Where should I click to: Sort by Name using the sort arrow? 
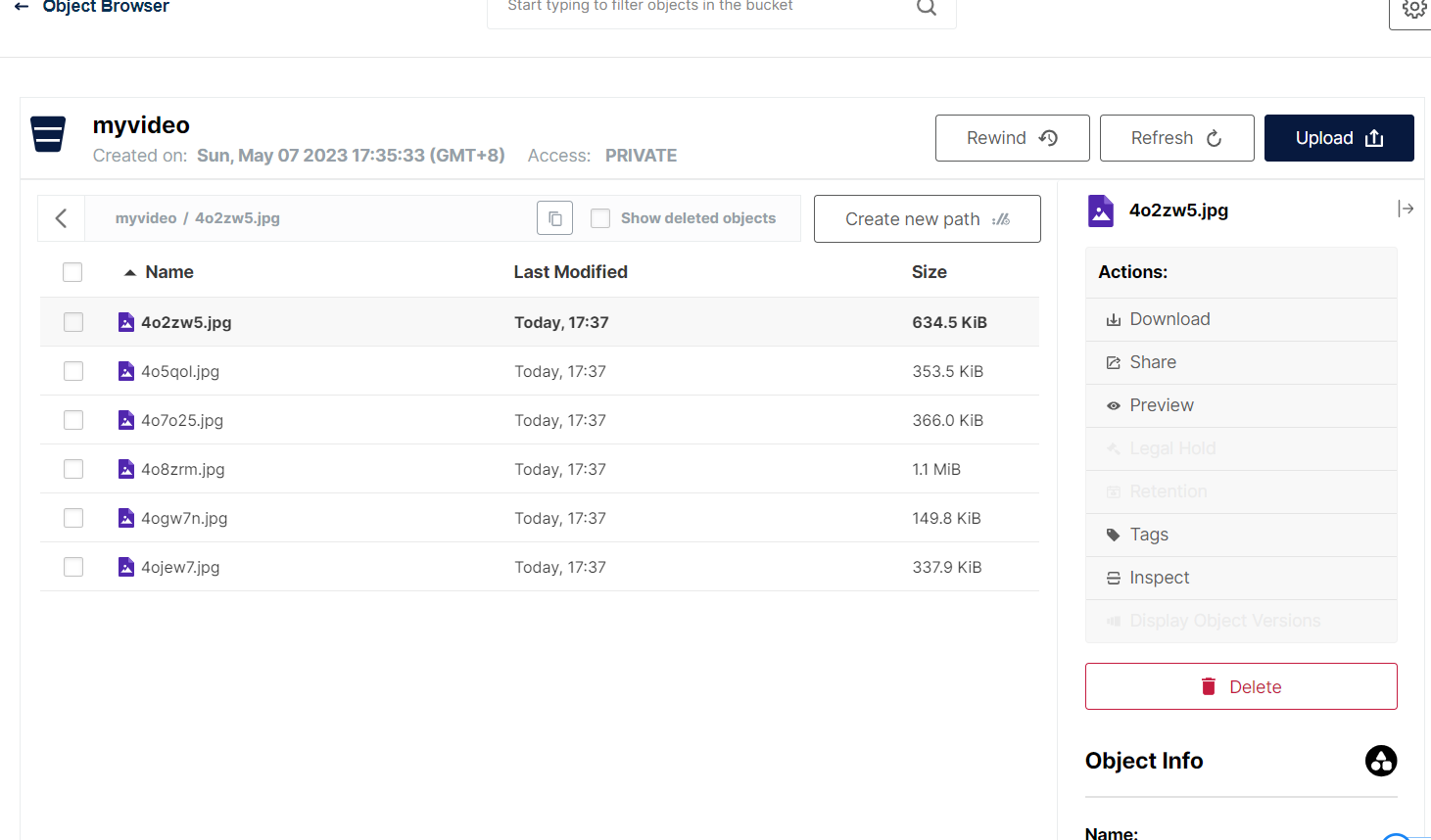[x=129, y=273]
